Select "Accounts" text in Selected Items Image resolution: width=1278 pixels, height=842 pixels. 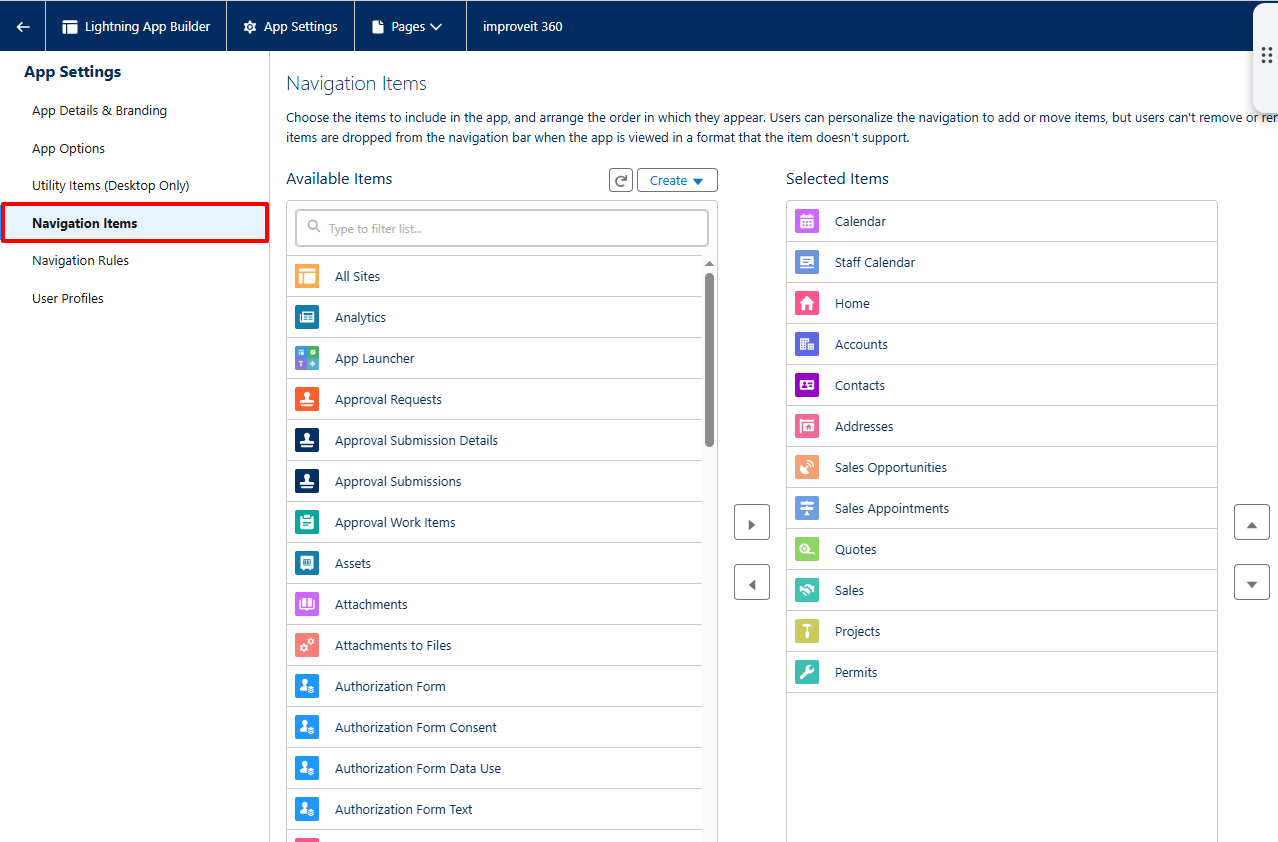(861, 344)
